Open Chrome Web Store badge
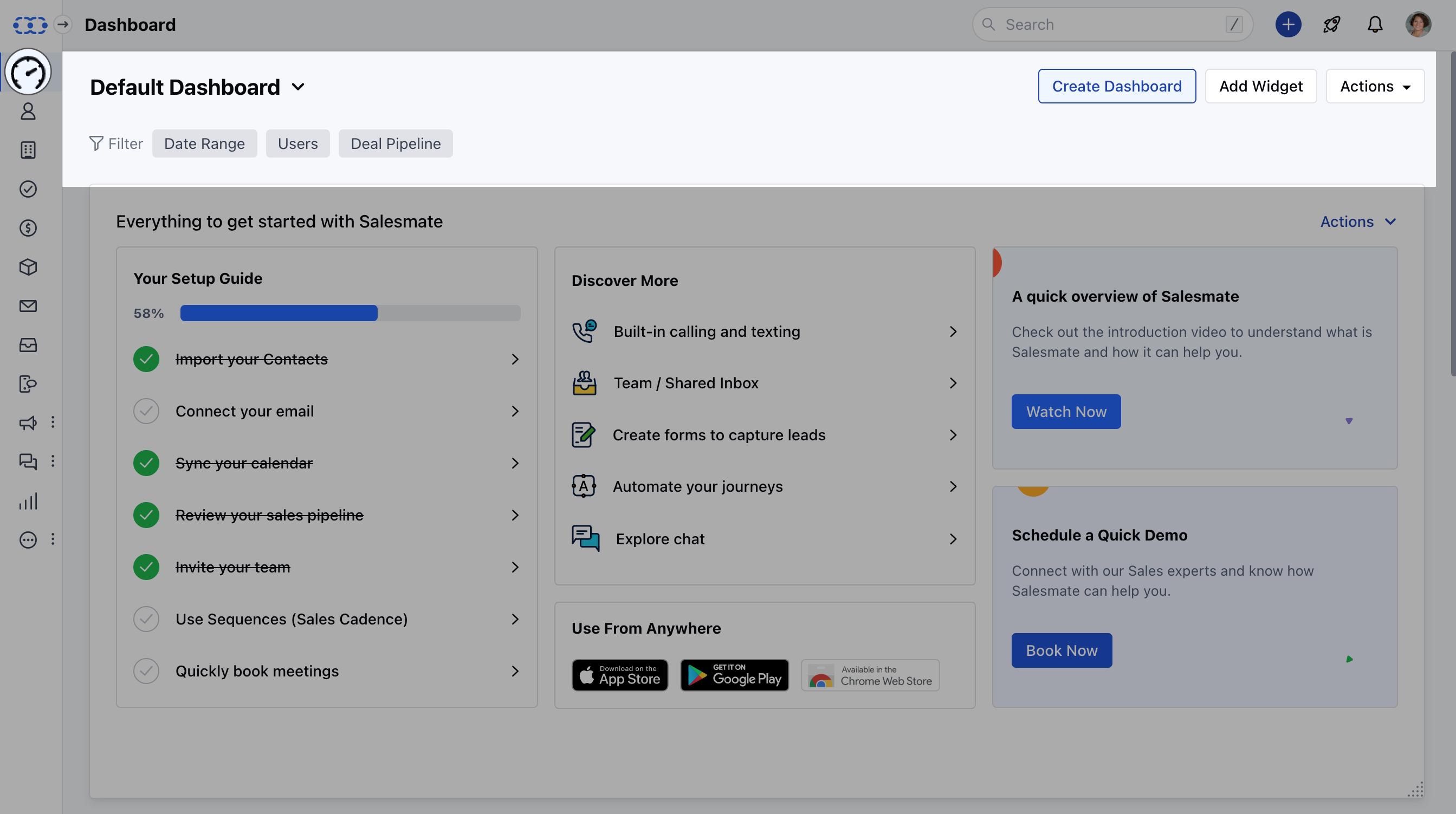The height and width of the screenshot is (814, 1456). coord(870,675)
